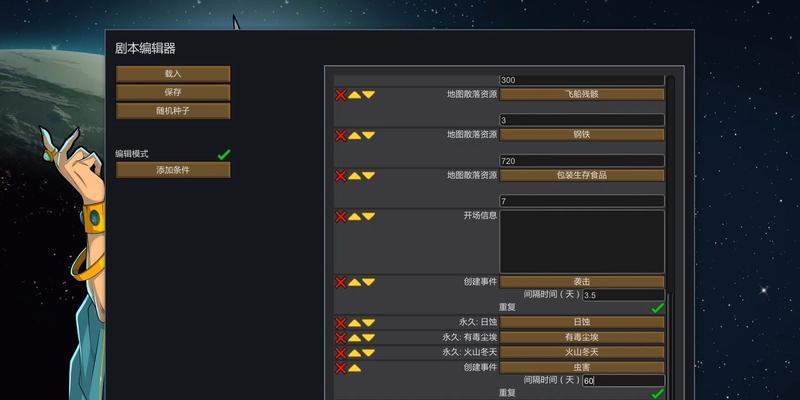
Task: Click the 保存 button
Action: click(x=173, y=92)
